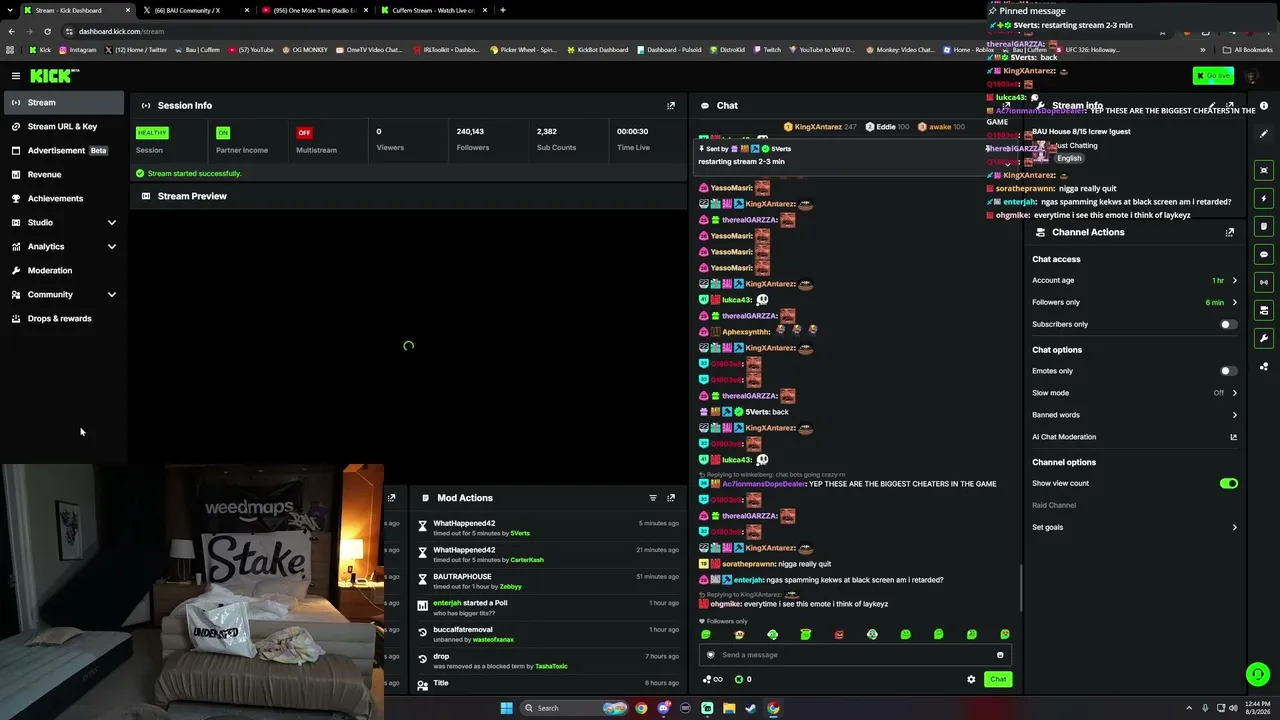Switch to Cuffem Stream tab
This screenshot has width=1280, height=720.
click(x=432, y=10)
